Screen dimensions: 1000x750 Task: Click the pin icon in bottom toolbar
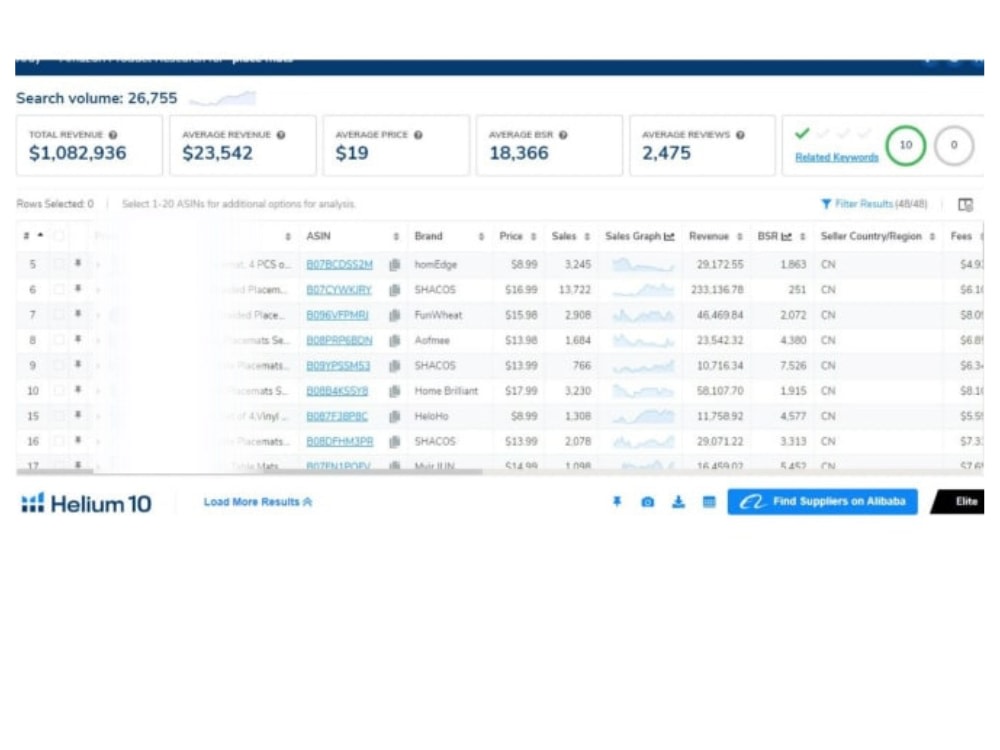click(x=617, y=502)
